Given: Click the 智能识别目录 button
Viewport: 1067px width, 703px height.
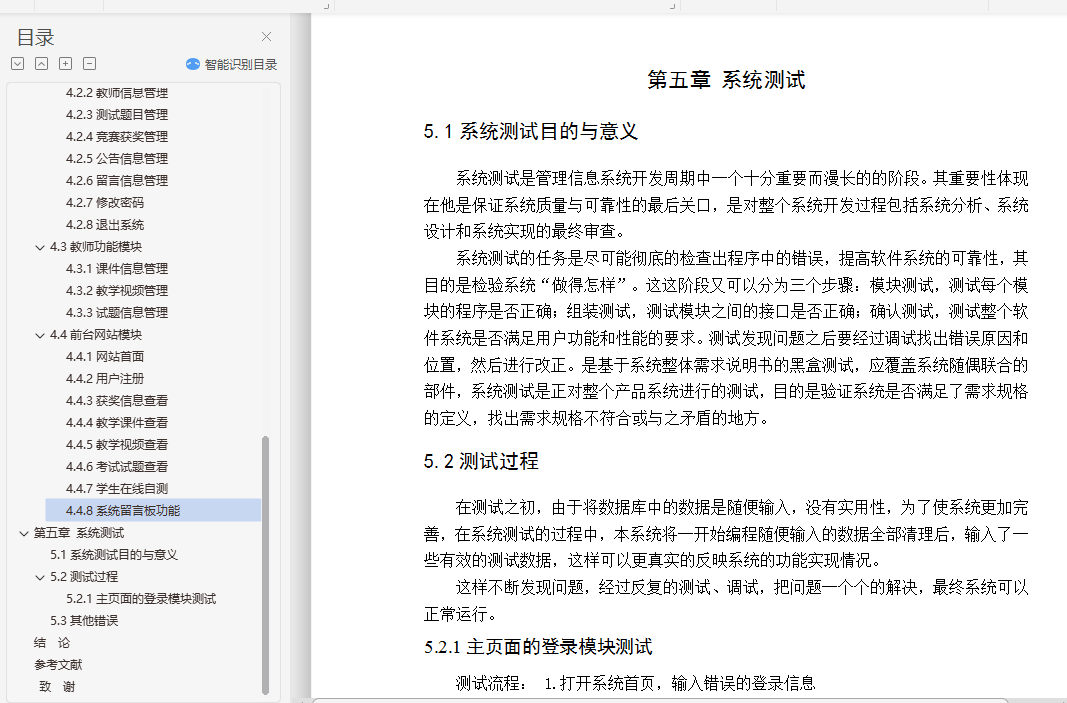Looking at the screenshot, I should point(231,64).
